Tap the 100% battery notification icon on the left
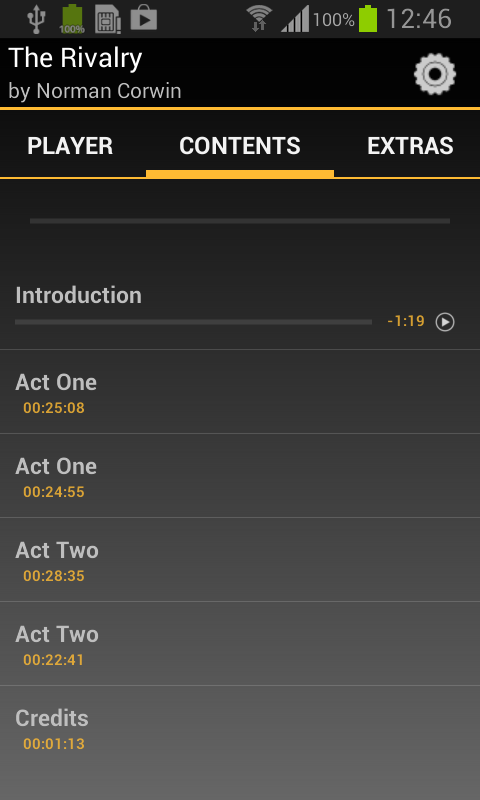 (x=72, y=19)
